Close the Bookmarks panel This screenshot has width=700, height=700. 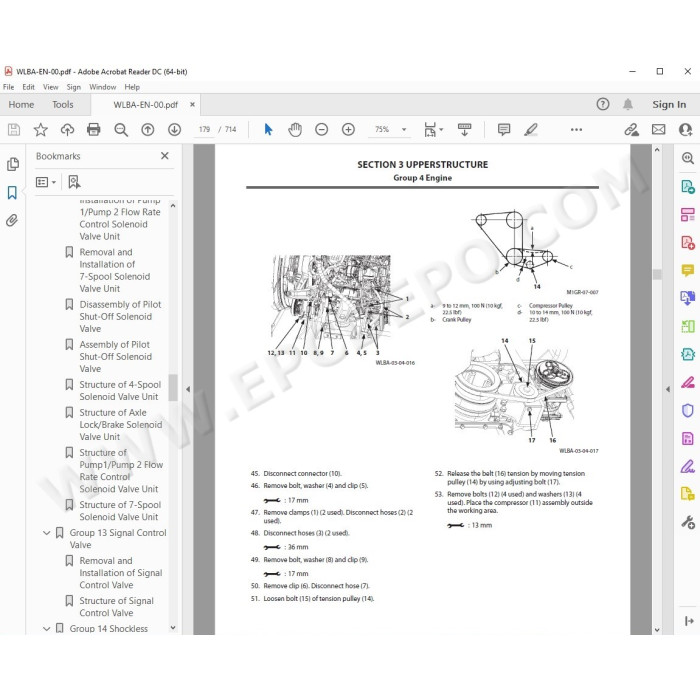[x=165, y=156]
